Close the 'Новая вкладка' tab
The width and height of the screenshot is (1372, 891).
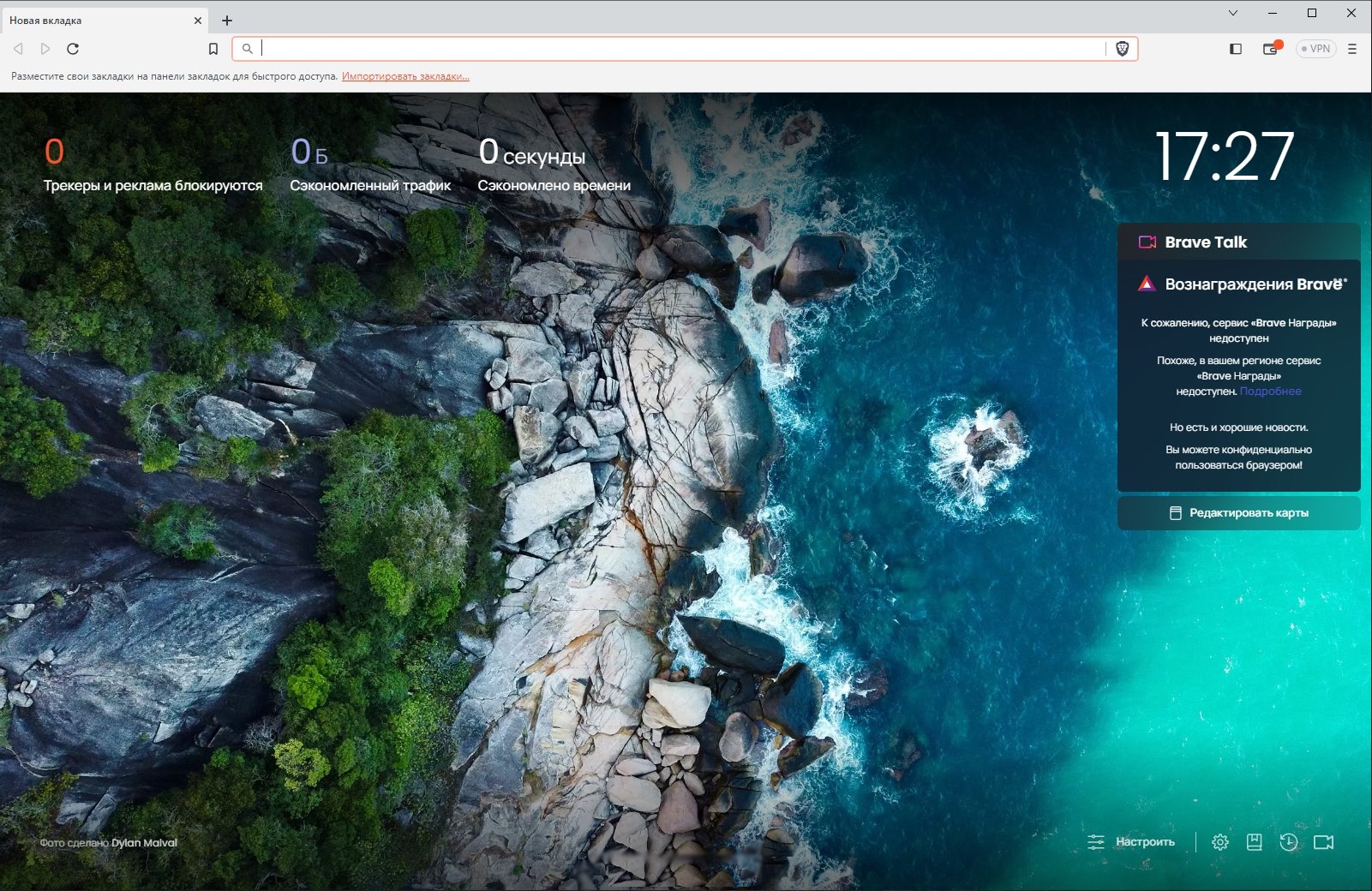(198, 21)
